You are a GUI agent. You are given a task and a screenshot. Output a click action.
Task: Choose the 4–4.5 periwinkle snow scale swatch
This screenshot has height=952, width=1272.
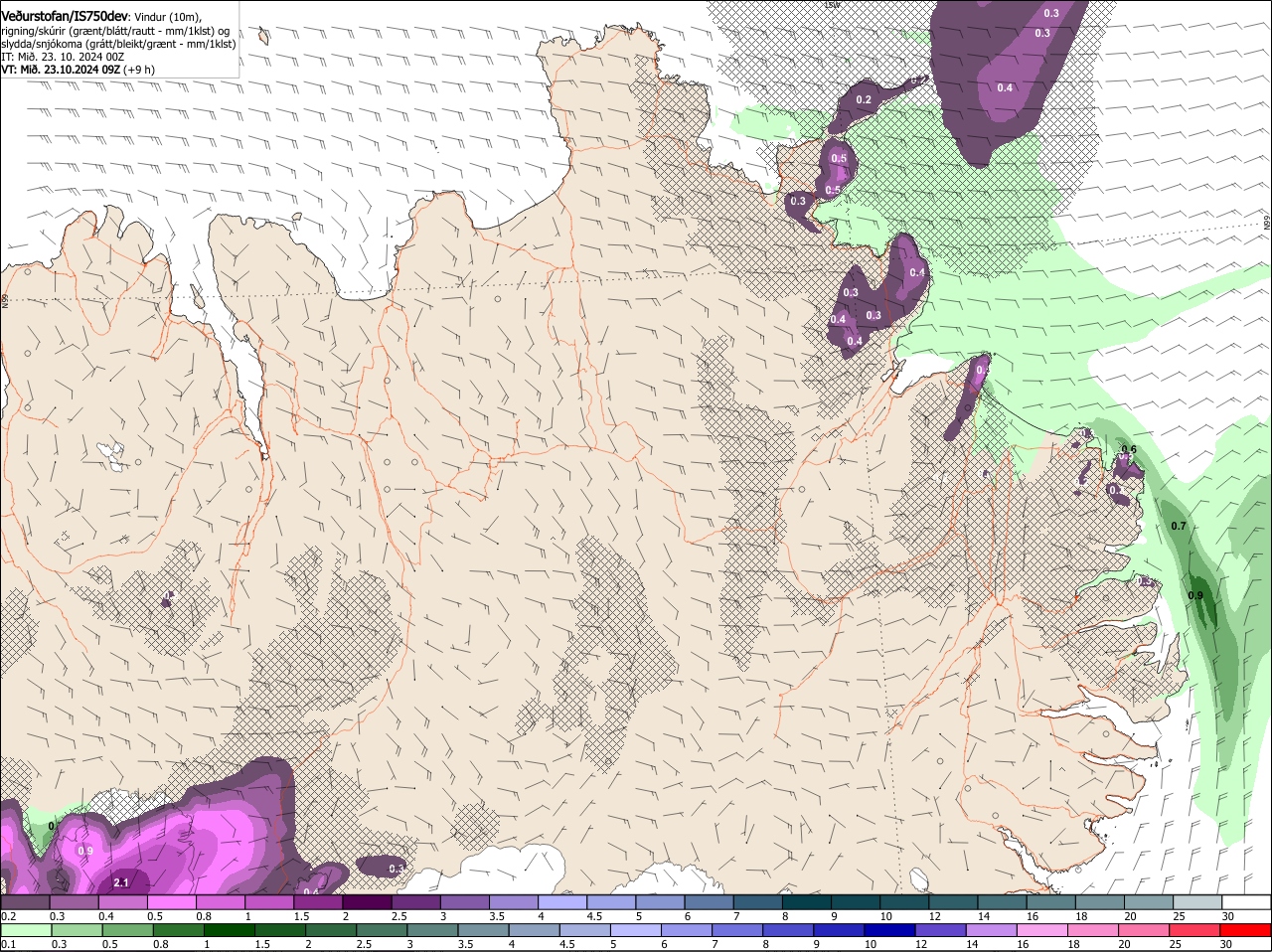[x=561, y=901]
